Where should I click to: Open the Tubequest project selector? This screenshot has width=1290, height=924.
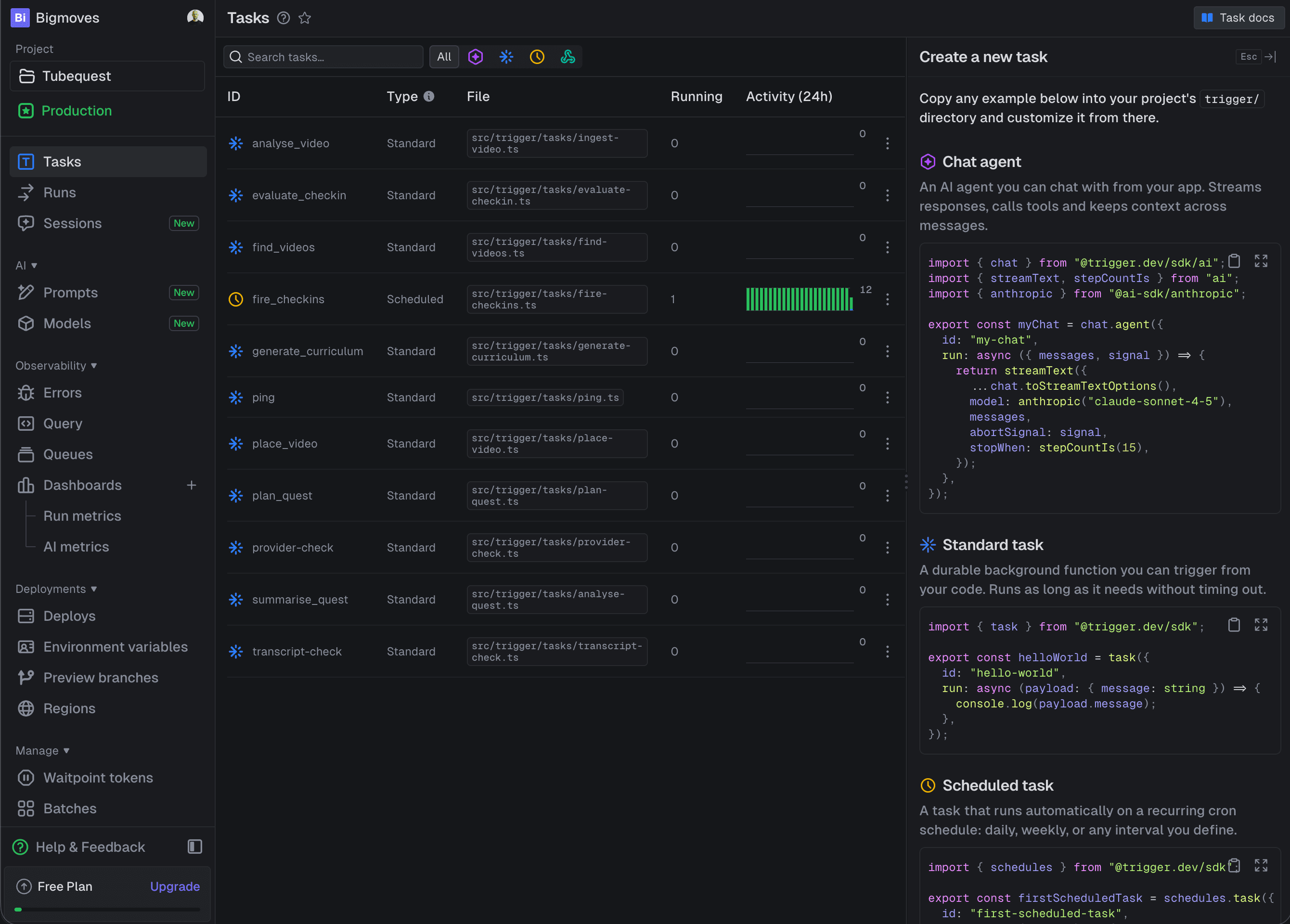pyautogui.click(x=107, y=76)
